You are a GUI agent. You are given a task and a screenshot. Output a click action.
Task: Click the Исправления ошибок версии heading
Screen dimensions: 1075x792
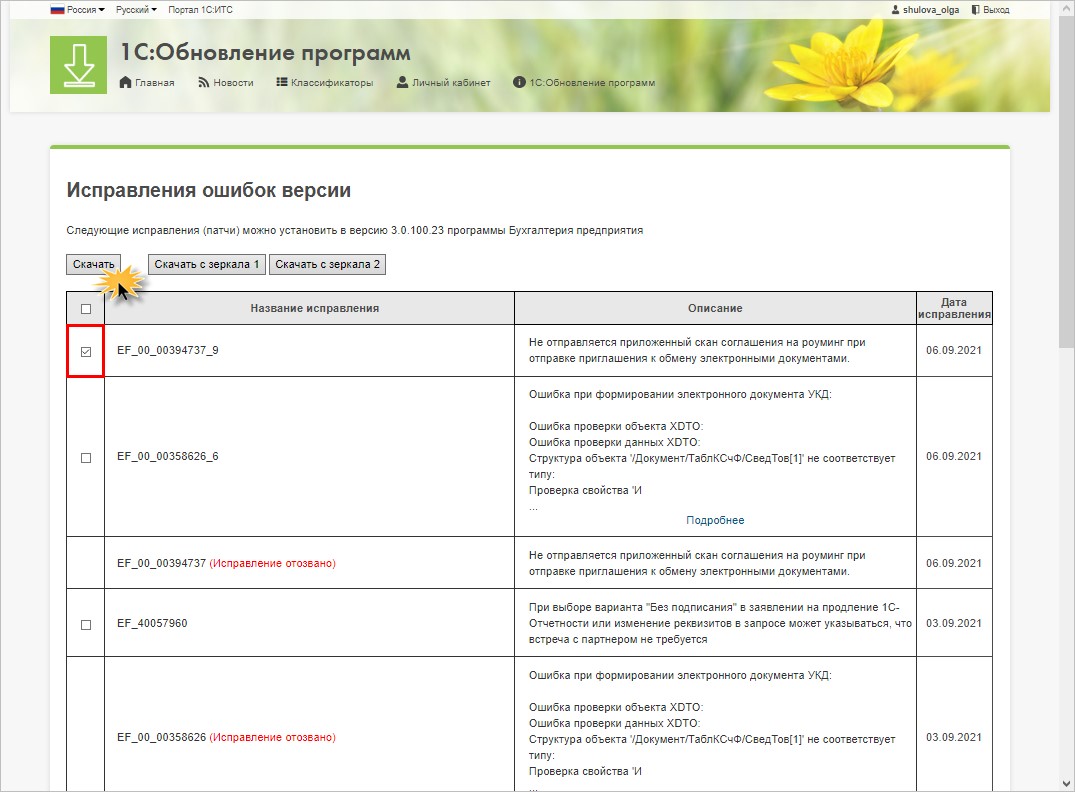(x=208, y=190)
